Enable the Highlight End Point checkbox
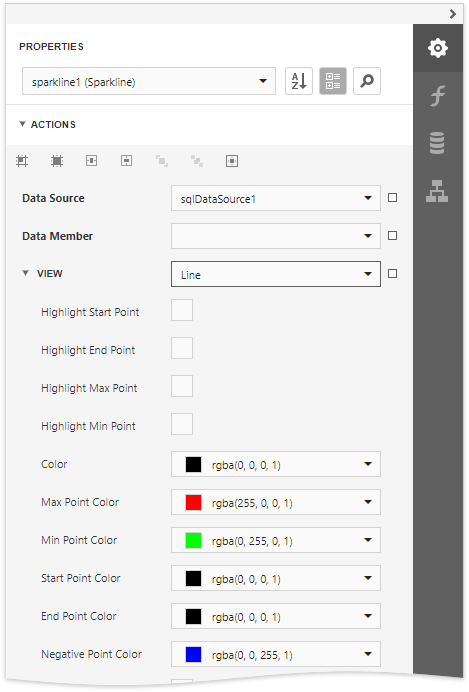Image resolution: width=469 pixels, height=692 pixels. pos(182,348)
